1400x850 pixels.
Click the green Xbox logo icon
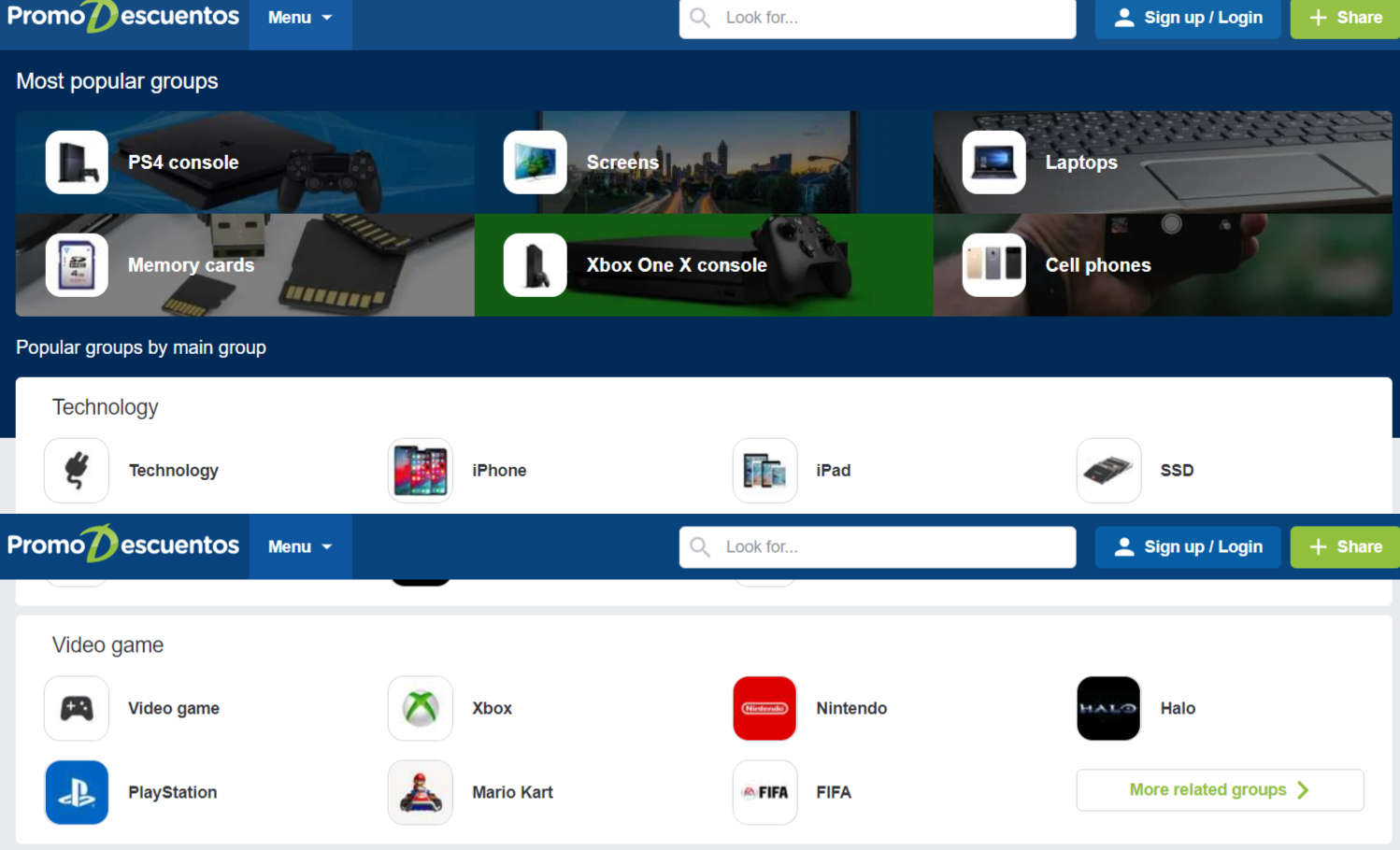421,708
